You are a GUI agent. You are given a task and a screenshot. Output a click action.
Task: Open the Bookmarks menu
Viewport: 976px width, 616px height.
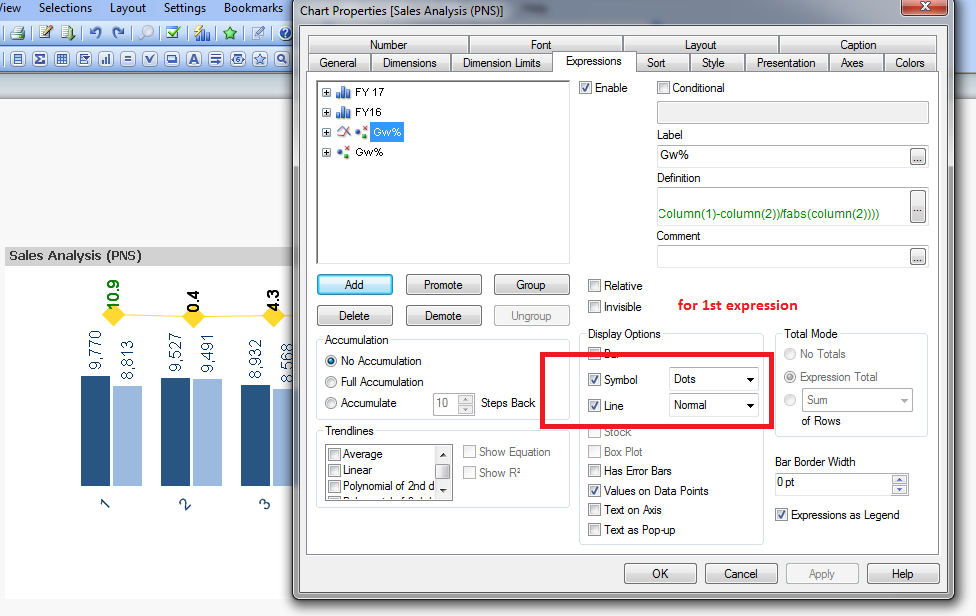coord(253,8)
